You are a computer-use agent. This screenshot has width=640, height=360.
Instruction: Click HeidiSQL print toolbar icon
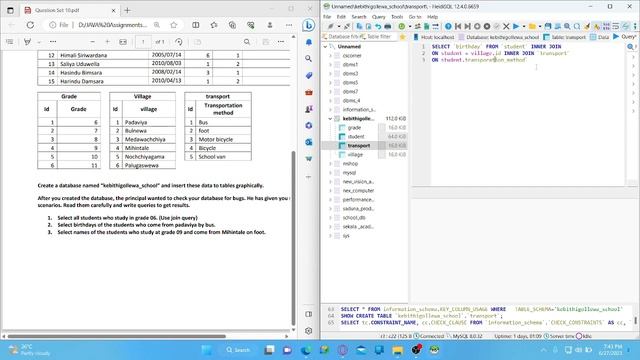[387, 27]
